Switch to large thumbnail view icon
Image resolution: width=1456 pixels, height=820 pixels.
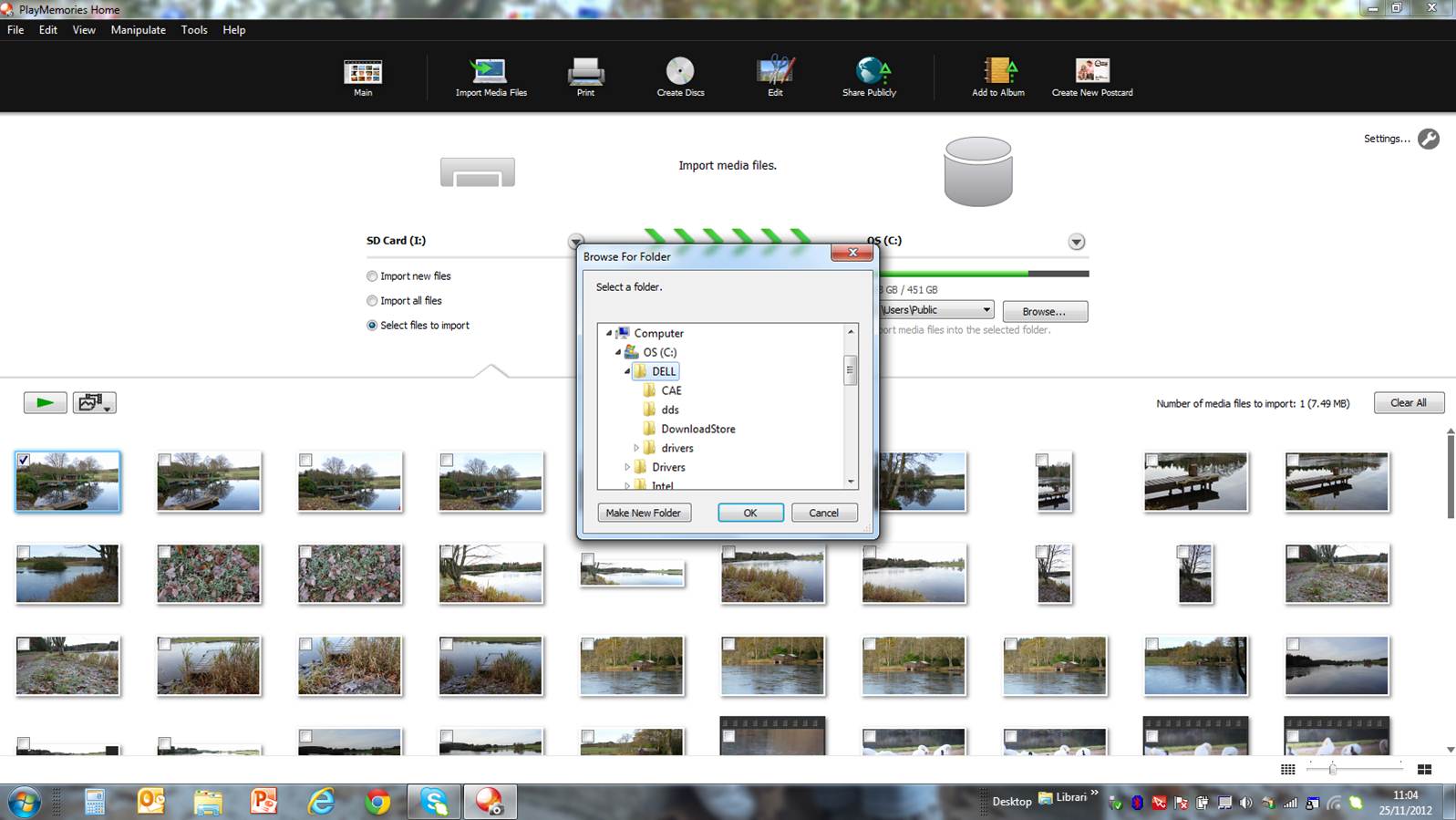[x=1424, y=770]
